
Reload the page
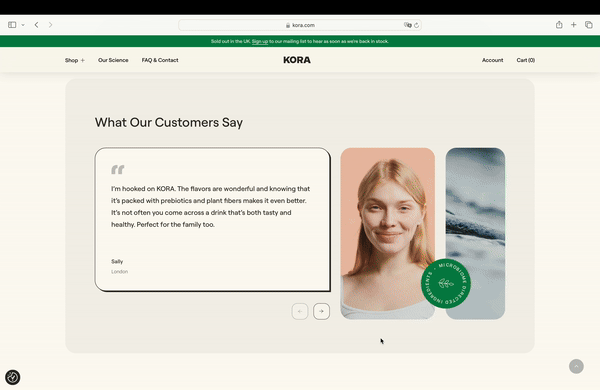417,25
